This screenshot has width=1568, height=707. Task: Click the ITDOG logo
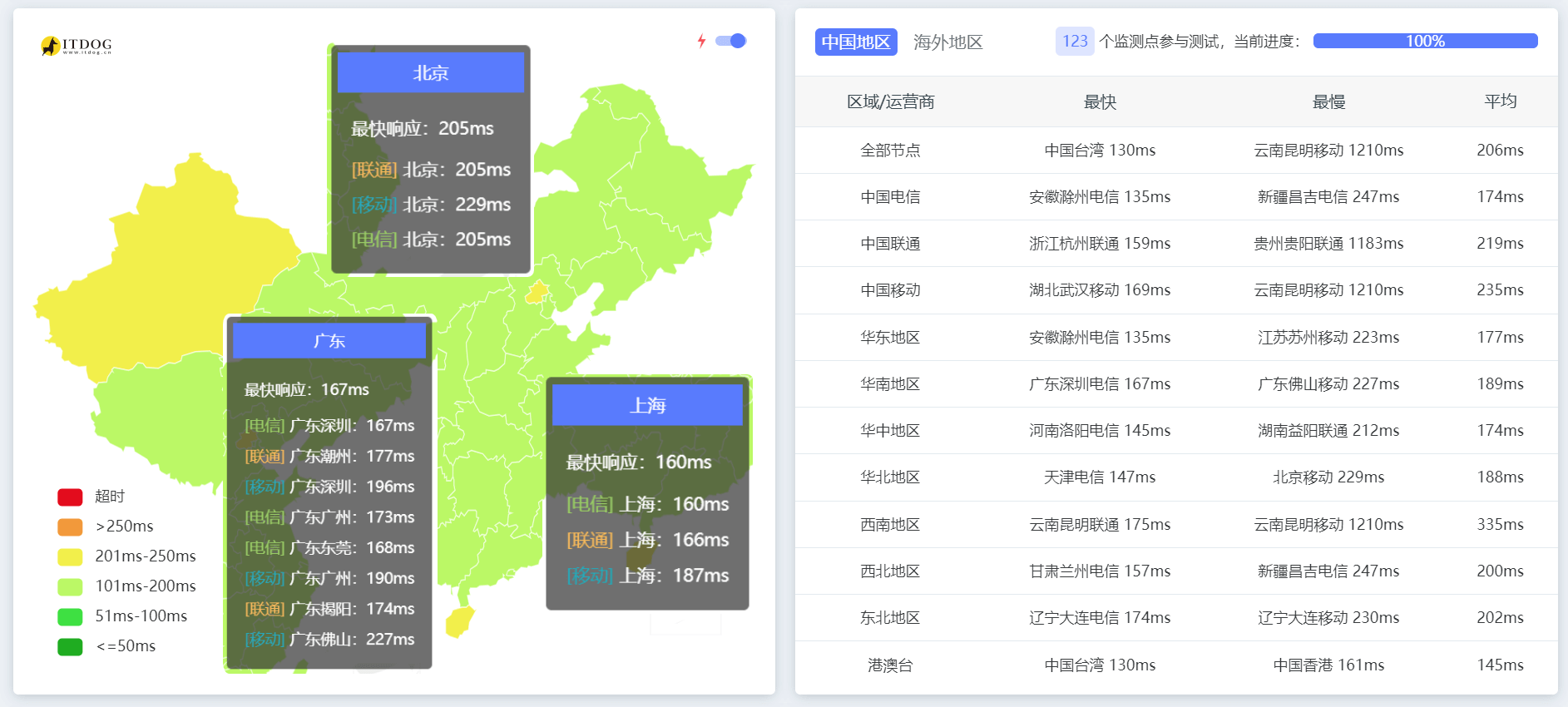(x=76, y=46)
